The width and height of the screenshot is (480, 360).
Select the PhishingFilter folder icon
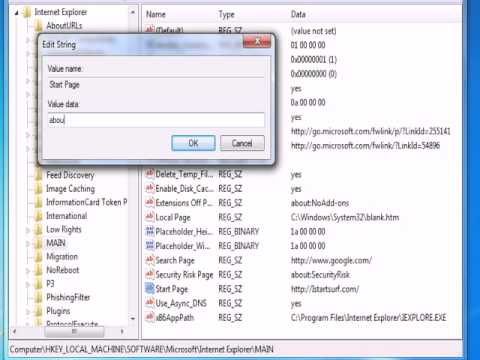tap(39, 297)
